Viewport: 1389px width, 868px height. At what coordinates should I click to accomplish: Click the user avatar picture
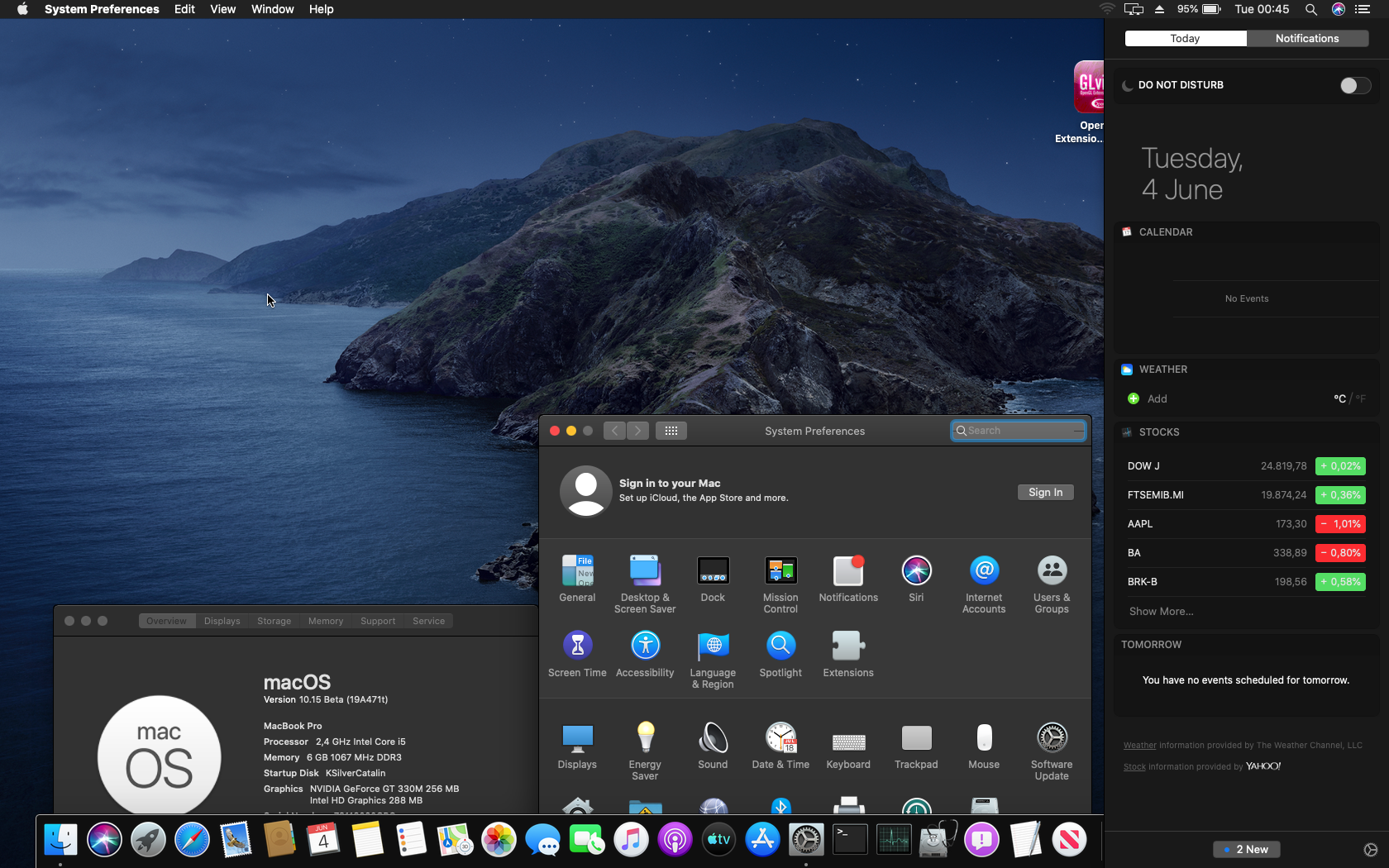pyautogui.click(x=585, y=491)
